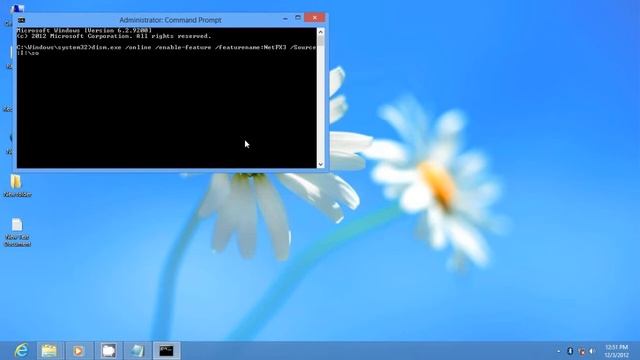Click the Command Prompt scrollbar up arrow
This screenshot has height=360, width=640.
coord(321,32)
